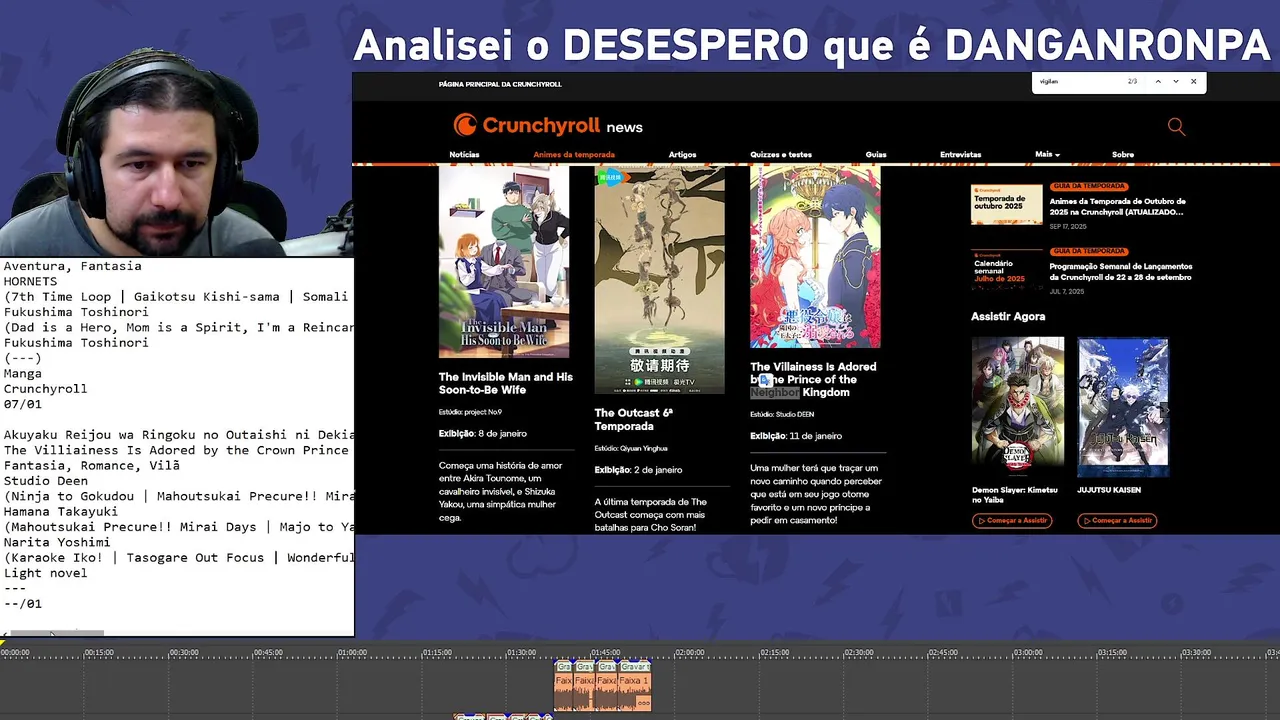Click 'Akuyaku Reijou wa Ringoku' line in editor
This screenshot has width=1280, height=720.
[178, 435]
